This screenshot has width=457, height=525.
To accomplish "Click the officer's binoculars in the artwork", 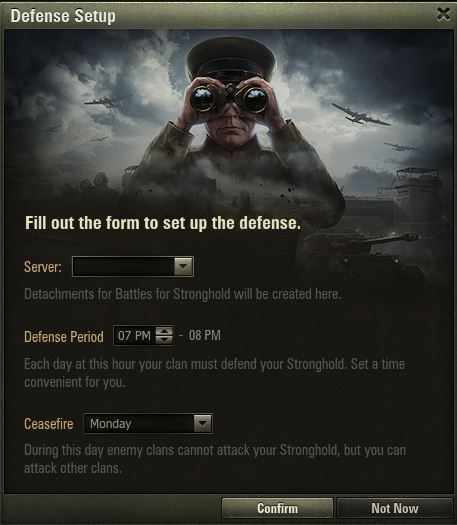I will 229,97.
